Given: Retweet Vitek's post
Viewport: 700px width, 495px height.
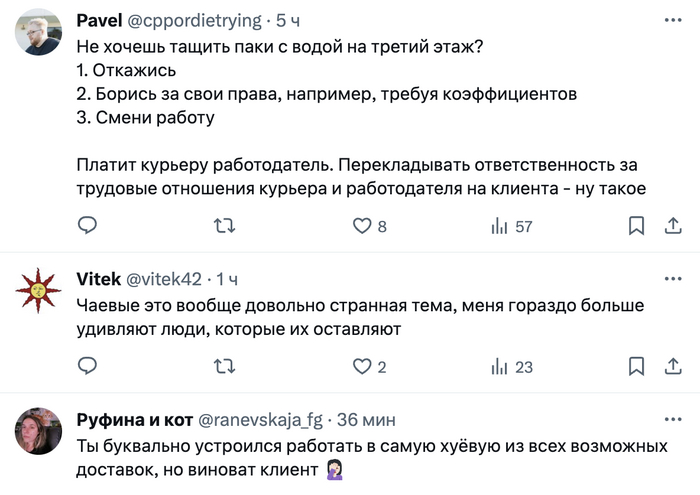Looking at the screenshot, I should [x=225, y=367].
